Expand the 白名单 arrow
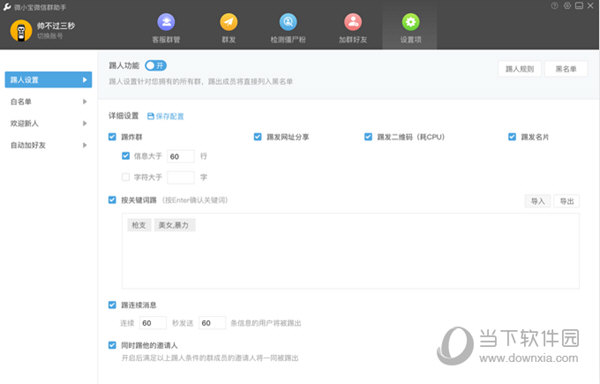This screenshot has height=384, width=600. click(85, 101)
